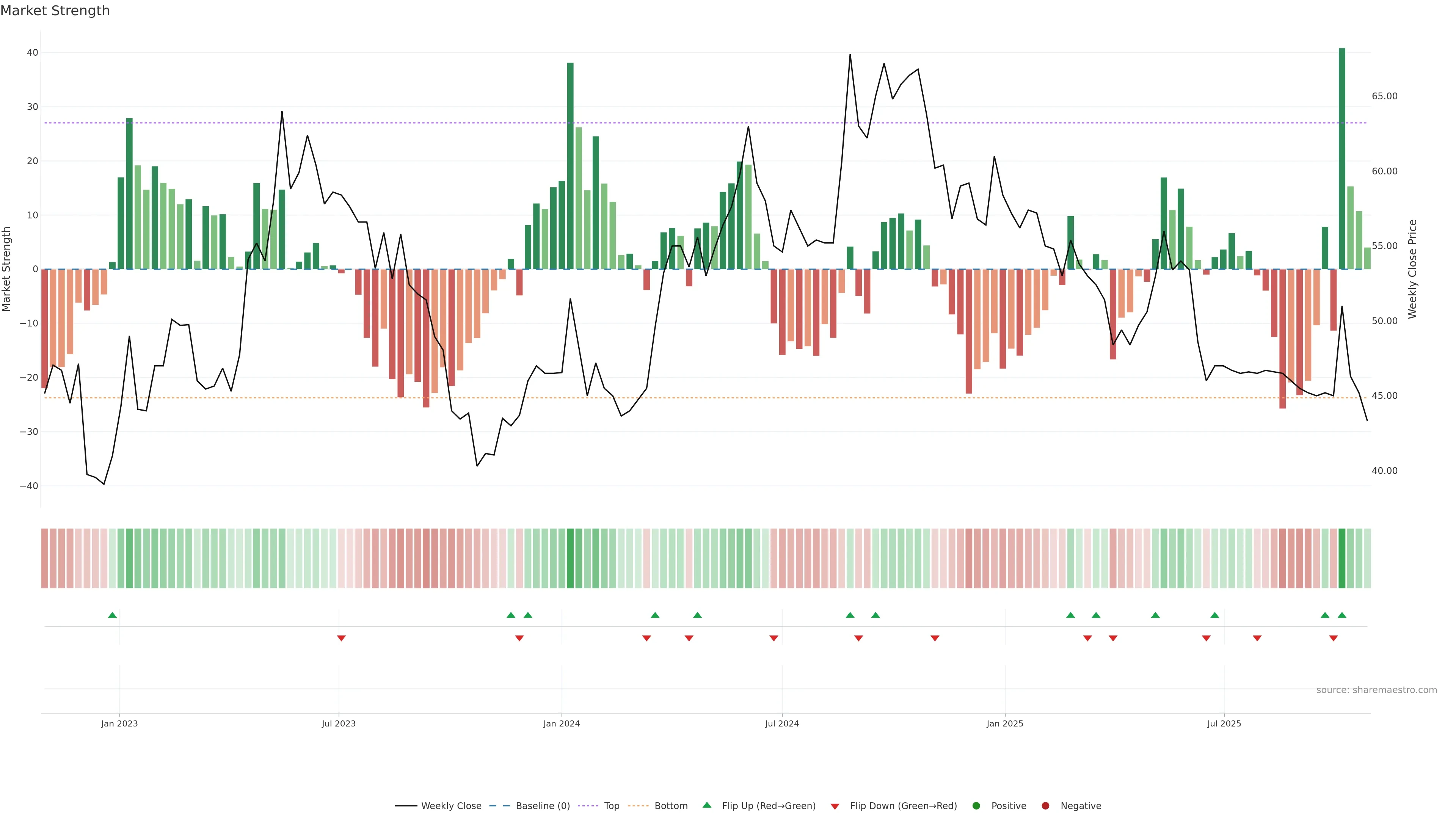The image size is (1456, 819).
Task: Click the Weekly Close legend entry
Action: tap(450, 805)
